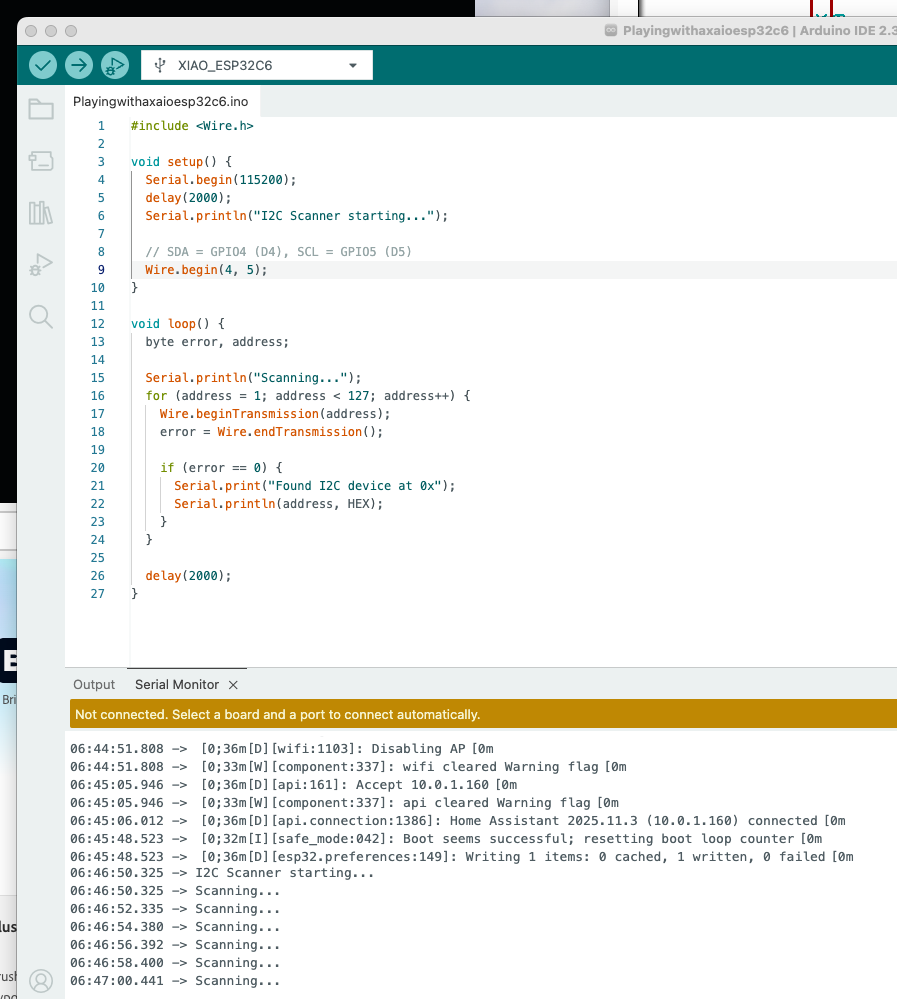Viewport: 897px width, 999px height.
Task: Click the user account icon at bottom
Action: (41, 980)
